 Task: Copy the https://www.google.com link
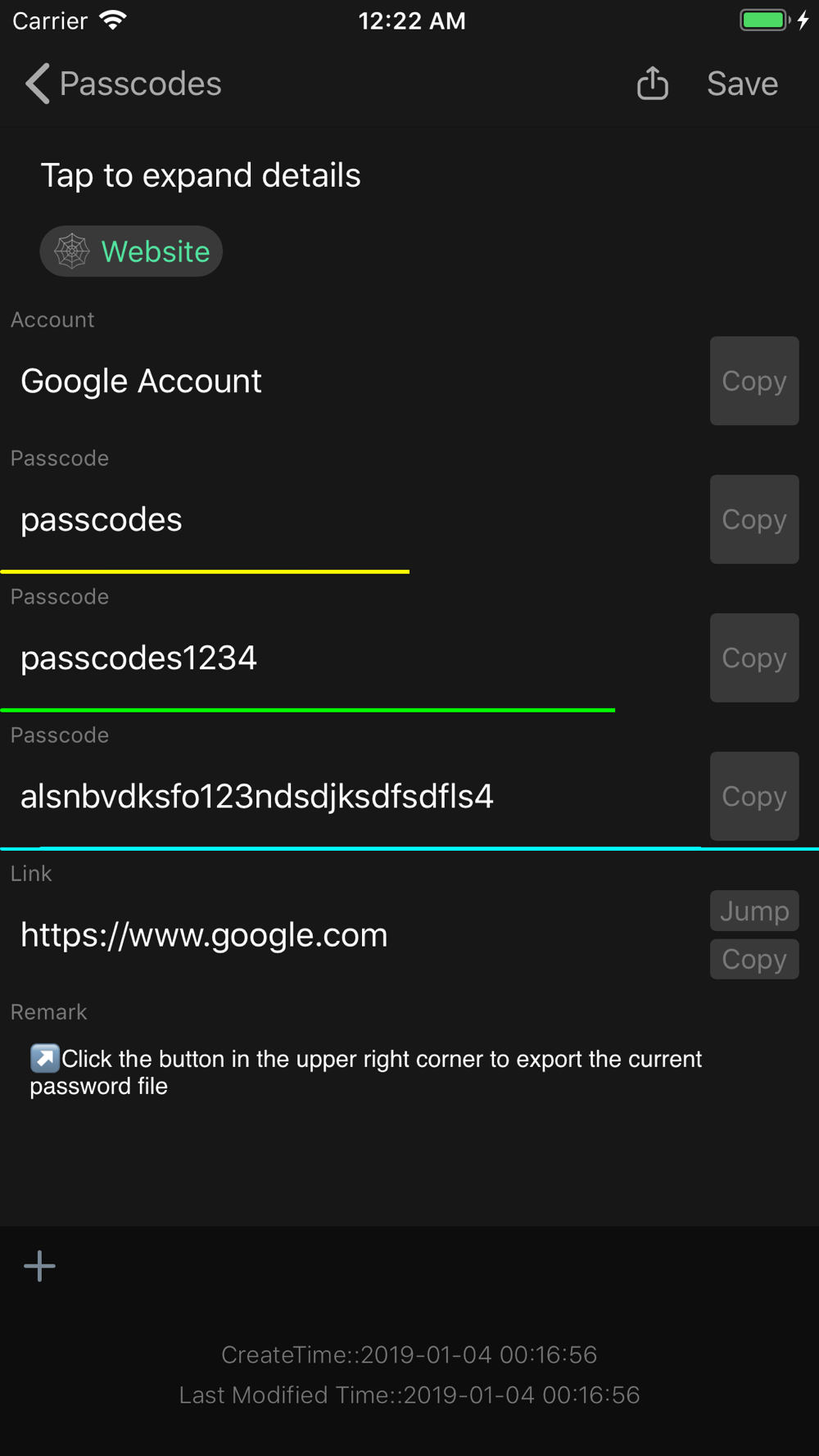coord(754,959)
